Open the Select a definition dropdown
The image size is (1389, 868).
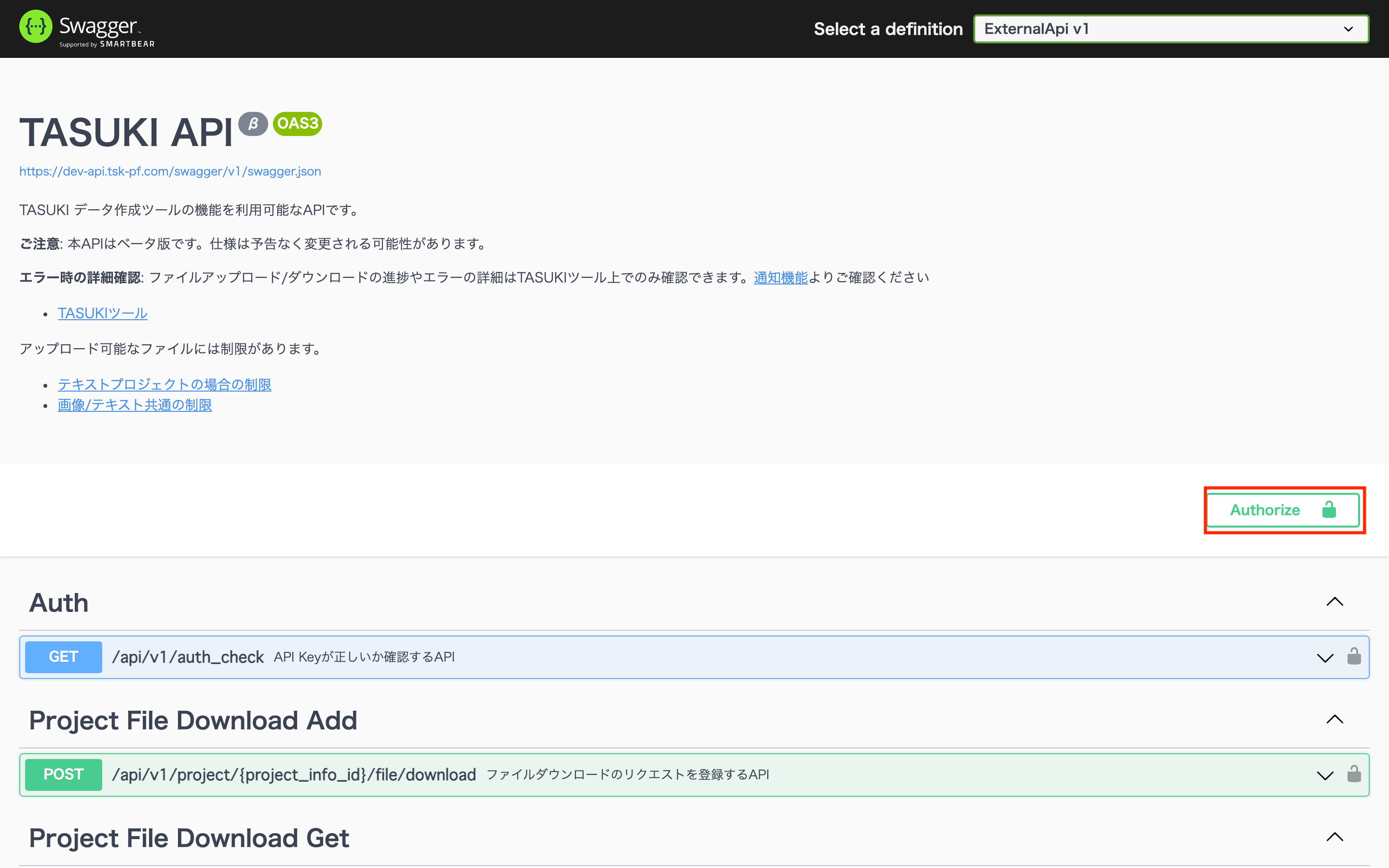click(1171, 29)
